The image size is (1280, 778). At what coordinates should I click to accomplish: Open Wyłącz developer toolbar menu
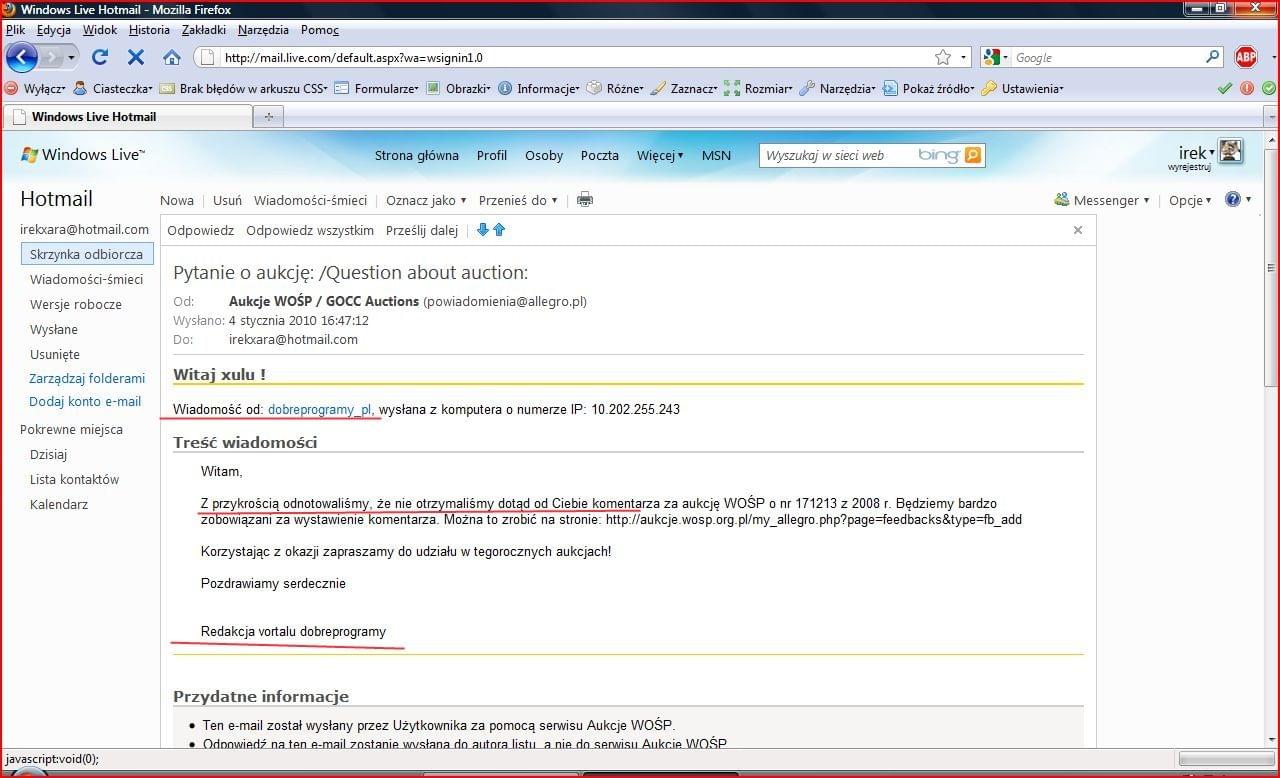point(36,88)
